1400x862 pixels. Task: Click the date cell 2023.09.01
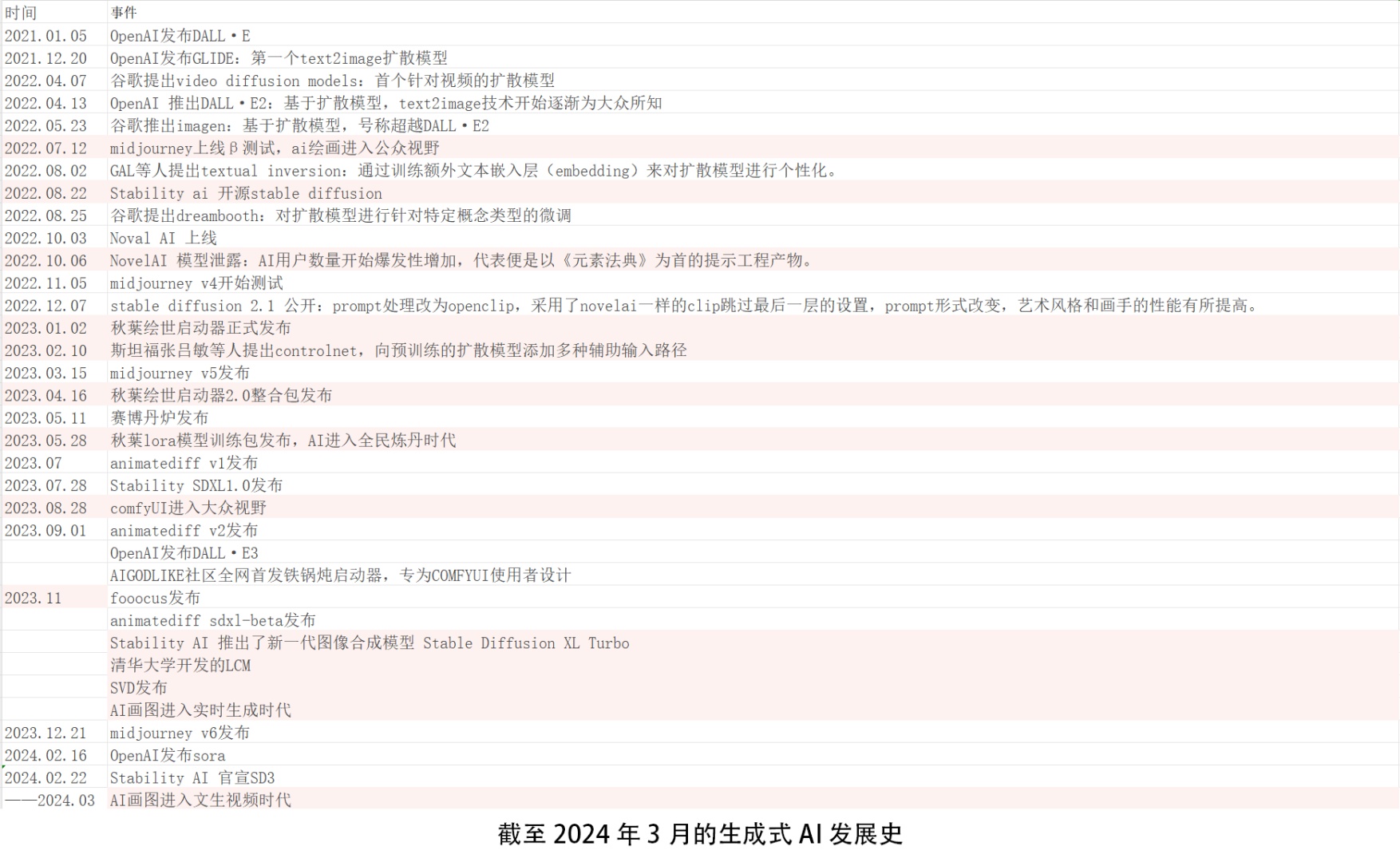point(54,530)
